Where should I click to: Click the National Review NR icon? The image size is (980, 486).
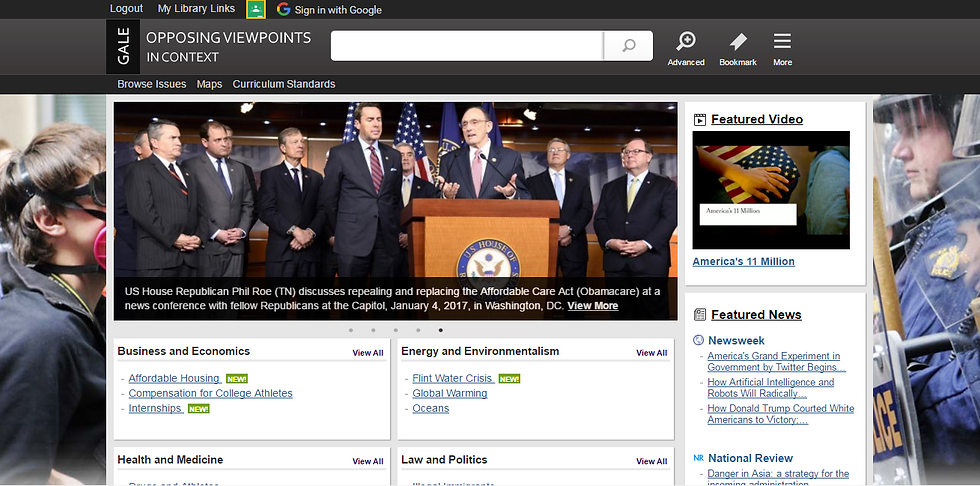pyautogui.click(x=698, y=458)
